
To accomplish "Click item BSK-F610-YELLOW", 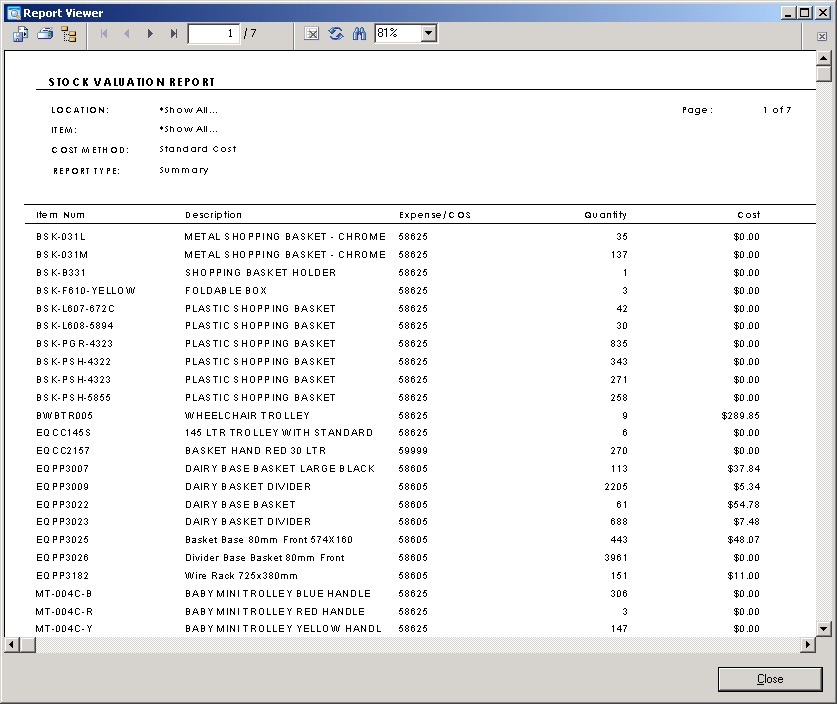I will click(x=86, y=291).
